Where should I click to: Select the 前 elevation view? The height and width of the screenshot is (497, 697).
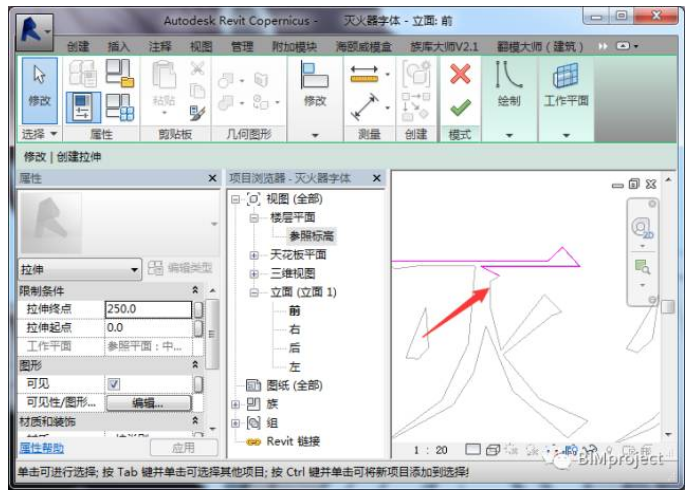tap(294, 311)
